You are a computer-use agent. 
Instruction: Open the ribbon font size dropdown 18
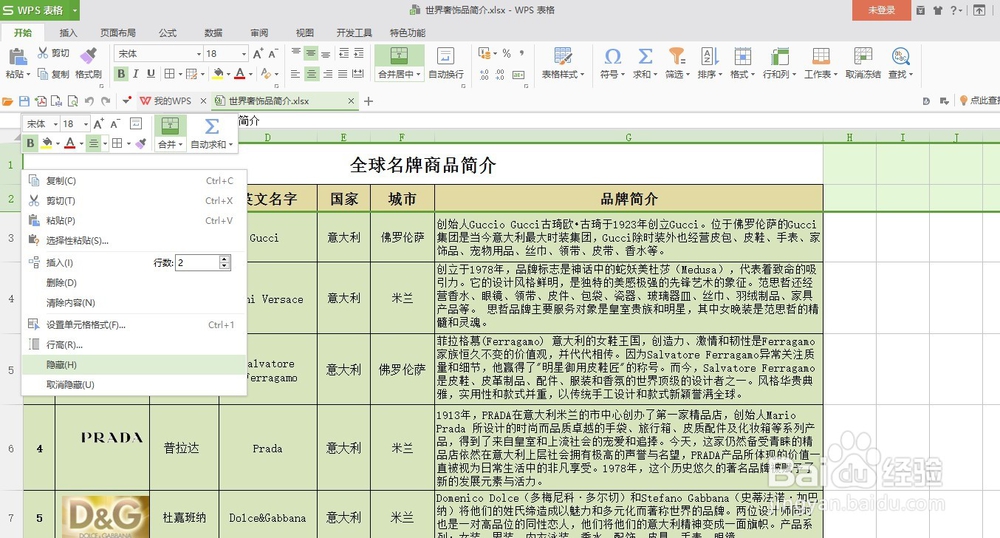click(244, 54)
